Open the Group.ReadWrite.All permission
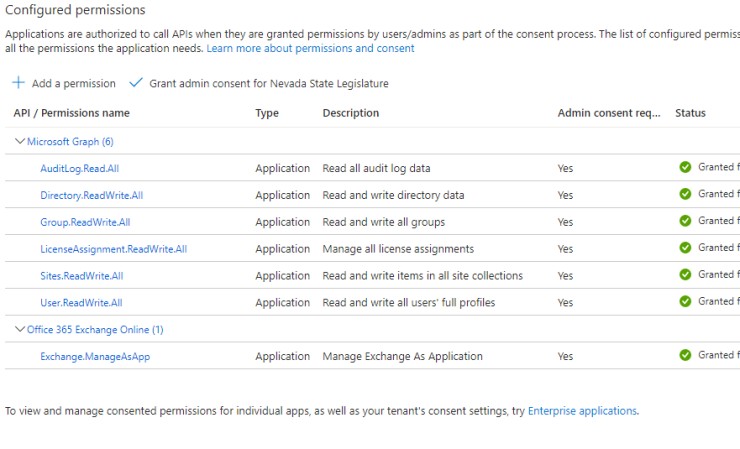The height and width of the screenshot is (449, 740). (85, 222)
